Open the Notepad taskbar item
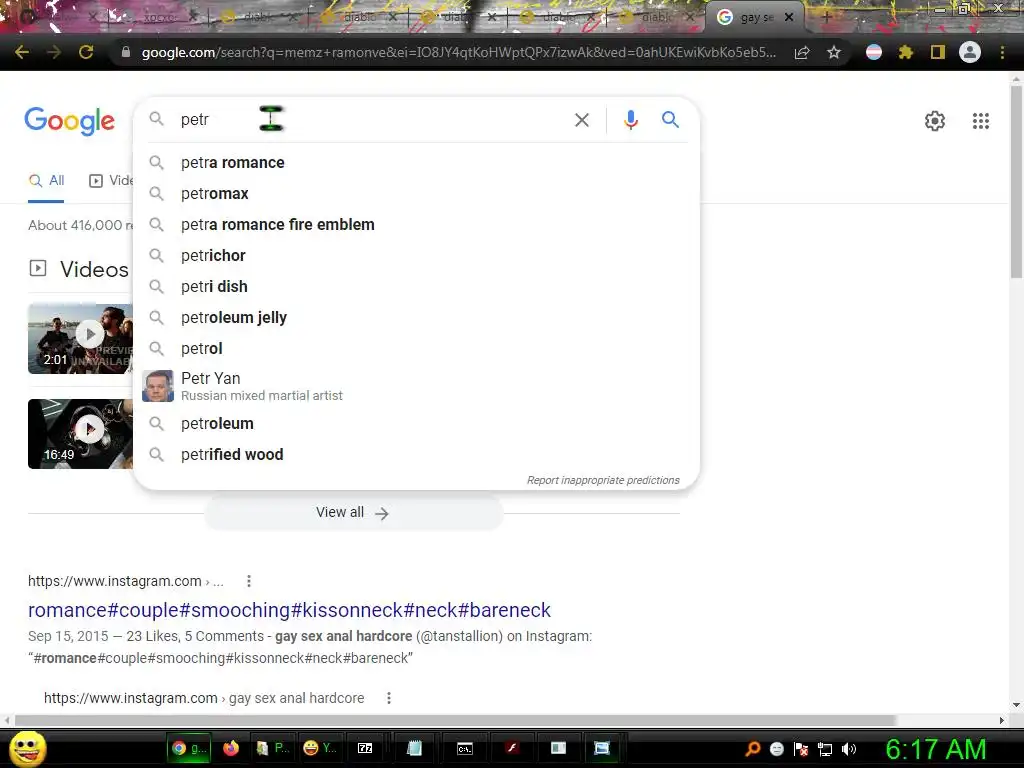This screenshot has width=1024, height=768. 414,748
